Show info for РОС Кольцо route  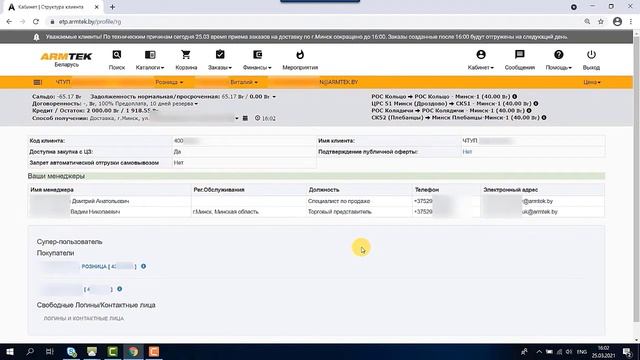click(515, 97)
